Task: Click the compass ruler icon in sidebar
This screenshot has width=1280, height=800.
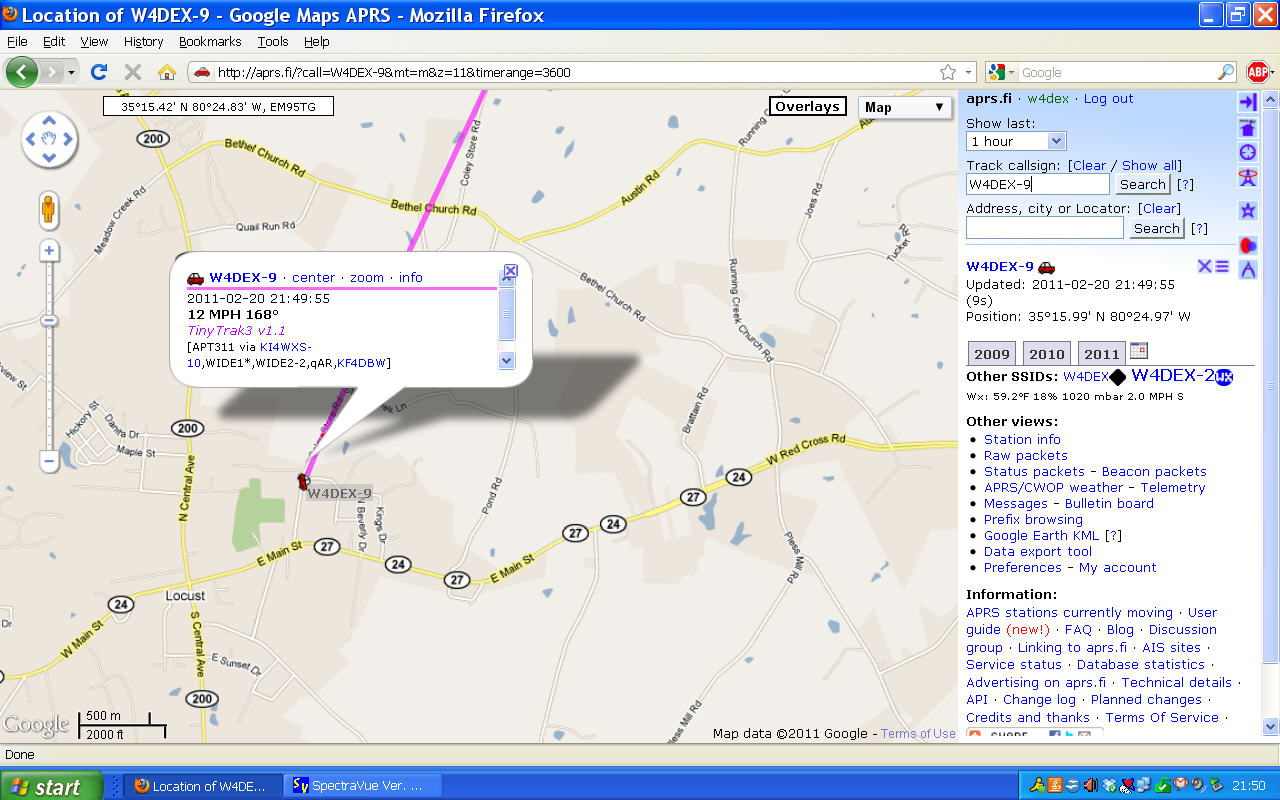Action: [1247, 269]
